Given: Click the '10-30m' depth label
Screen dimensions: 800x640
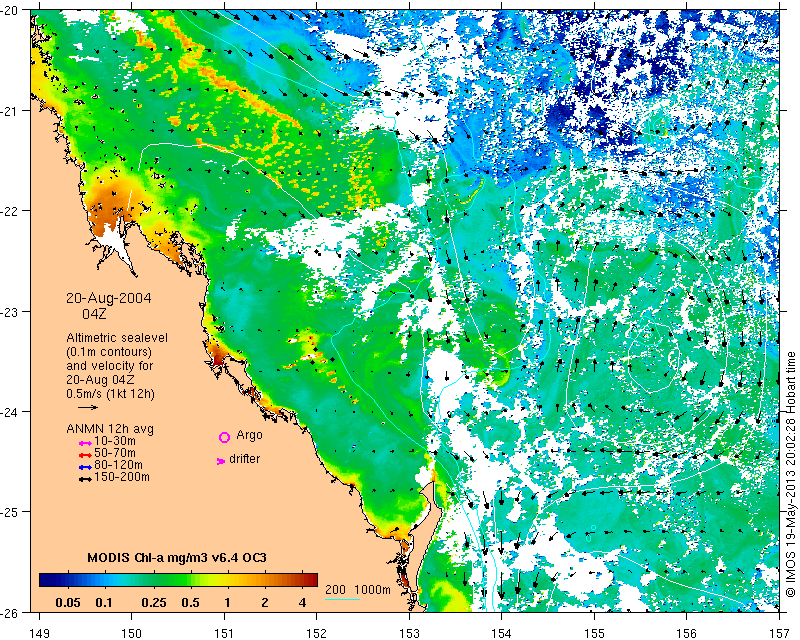Looking at the screenshot, I should click(x=115, y=441).
